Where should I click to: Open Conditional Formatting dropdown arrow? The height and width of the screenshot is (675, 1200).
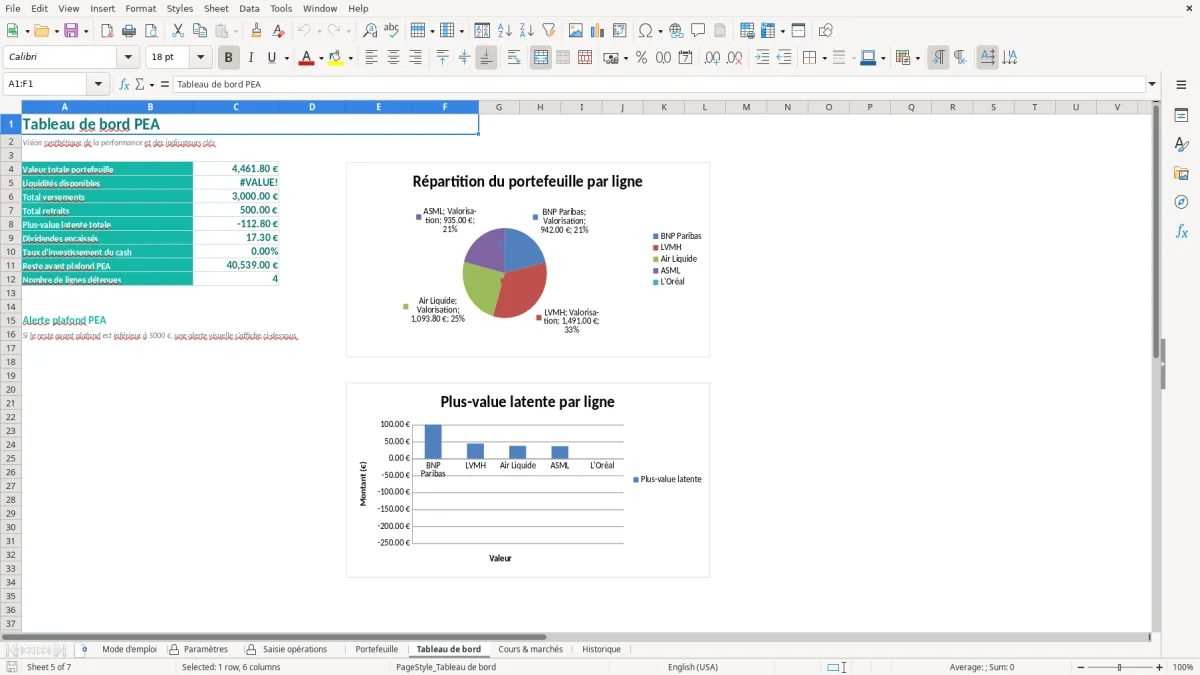coord(917,58)
